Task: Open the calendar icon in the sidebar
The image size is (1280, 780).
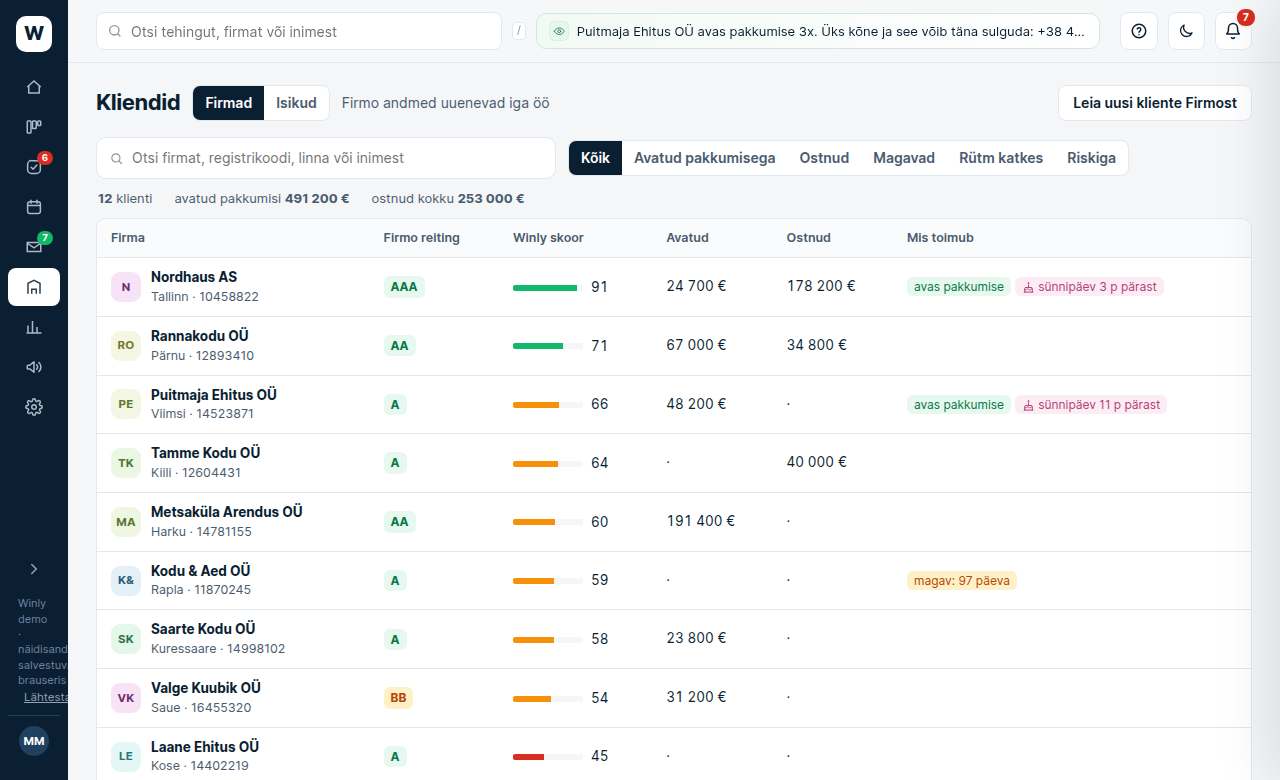Action: (34, 207)
